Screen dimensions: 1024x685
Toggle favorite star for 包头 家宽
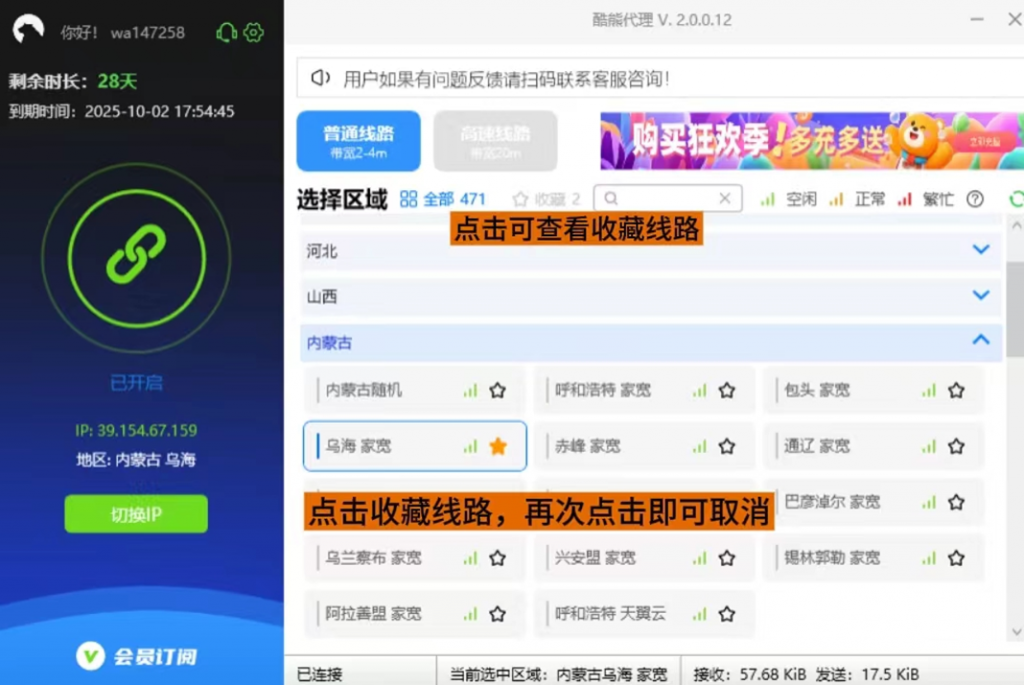(956, 390)
